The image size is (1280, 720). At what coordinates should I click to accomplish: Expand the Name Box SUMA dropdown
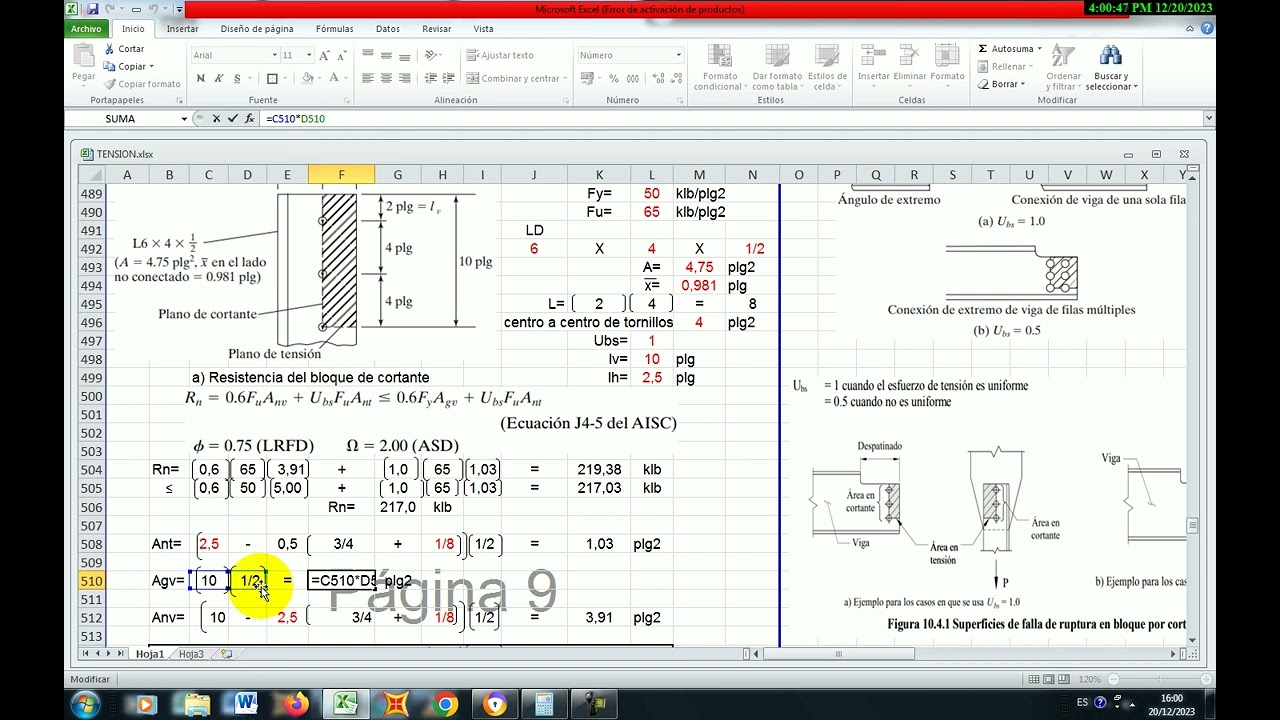click(x=184, y=118)
